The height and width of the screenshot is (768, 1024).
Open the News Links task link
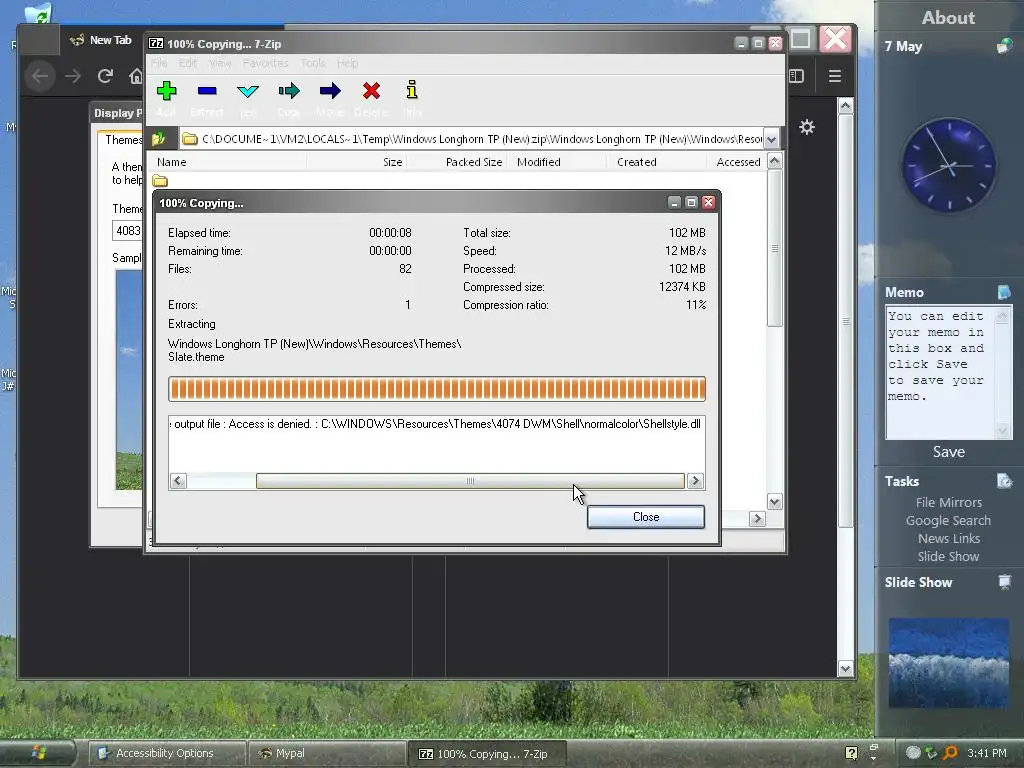(948, 538)
